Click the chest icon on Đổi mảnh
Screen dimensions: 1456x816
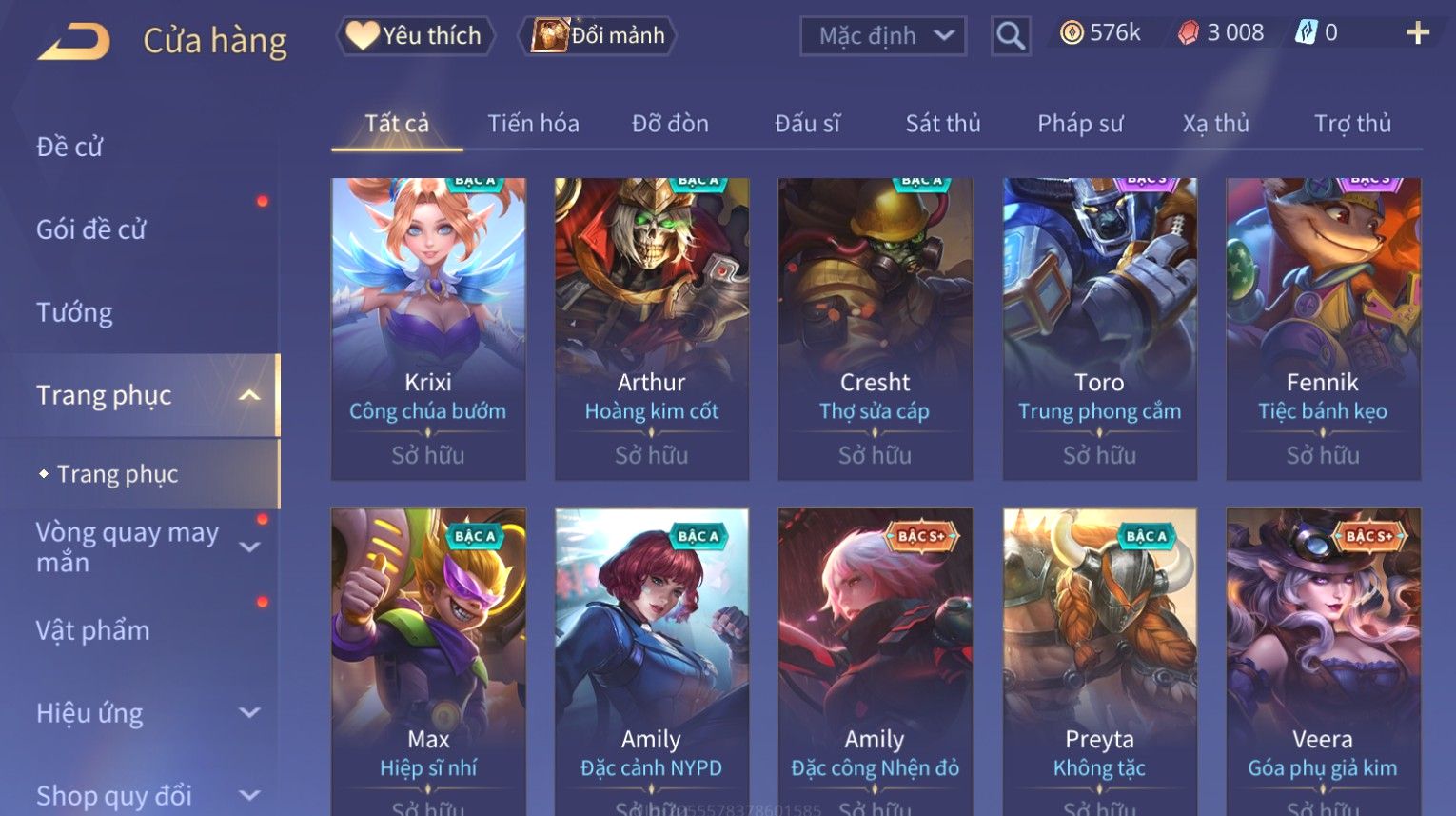(549, 35)
